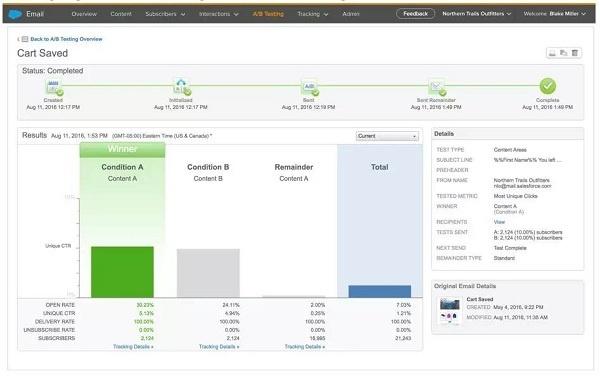The height and width of the screenshot is (376, 600).
Task: Click the Salesforce cloud logo icon
Action: (15, 14)
